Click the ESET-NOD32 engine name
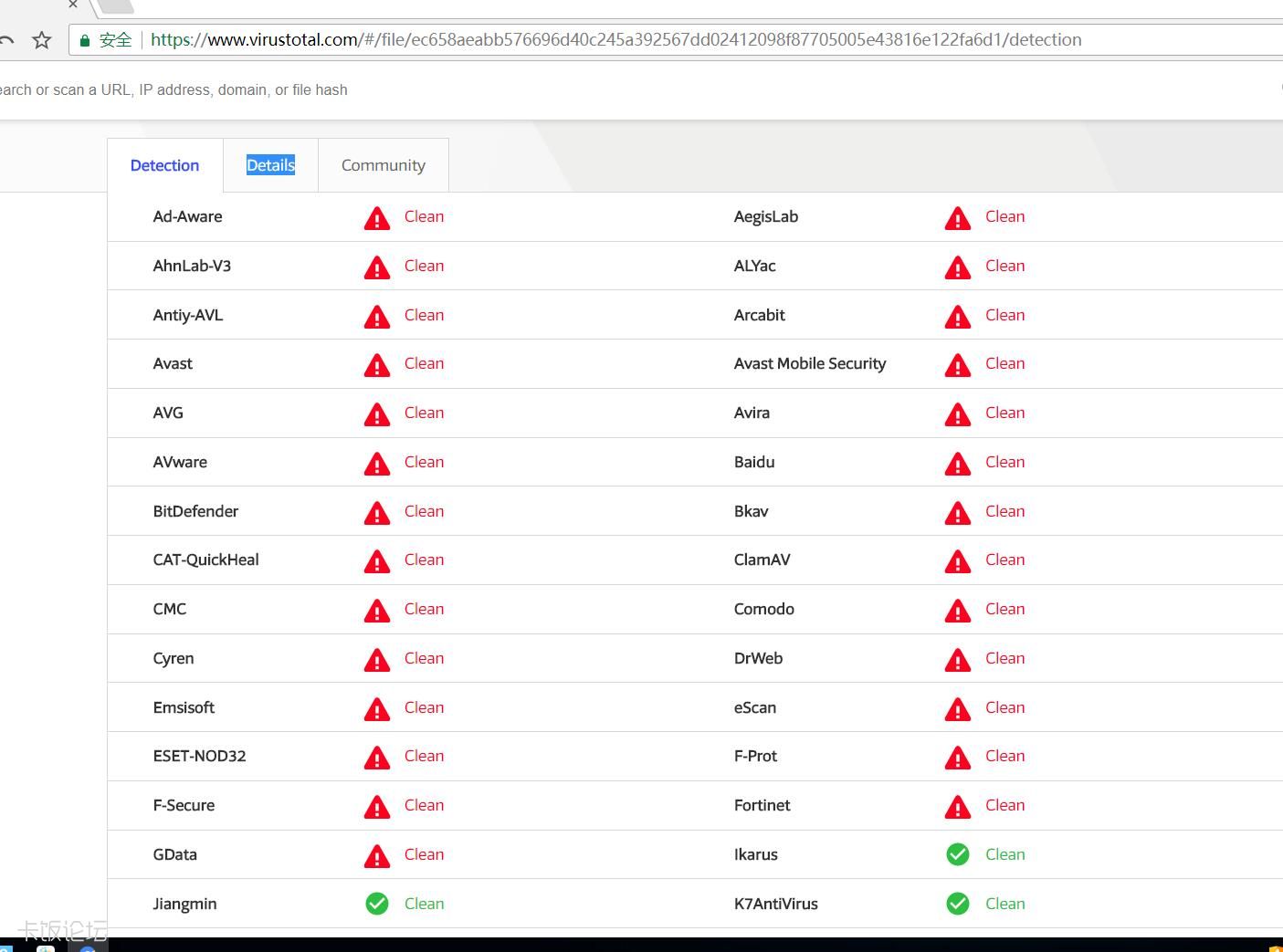The width and height of the screenshot is (1283, 952). point(200,756)
